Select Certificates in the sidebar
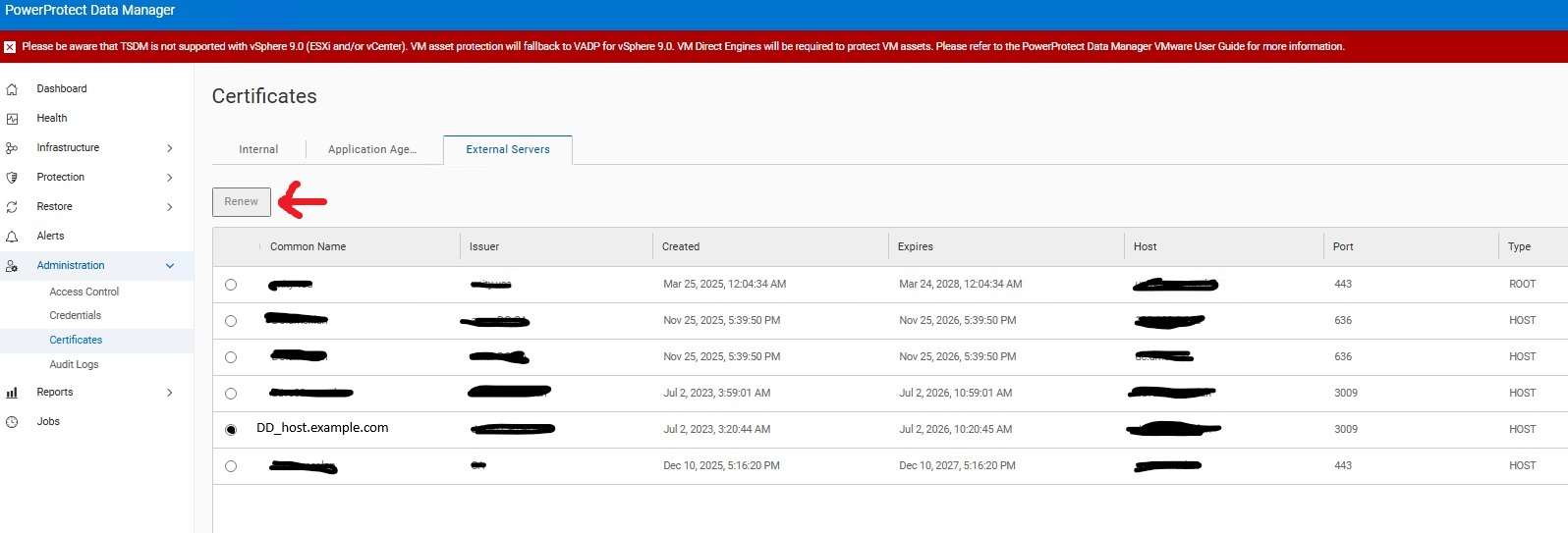1568x533 pixels. 76,340
